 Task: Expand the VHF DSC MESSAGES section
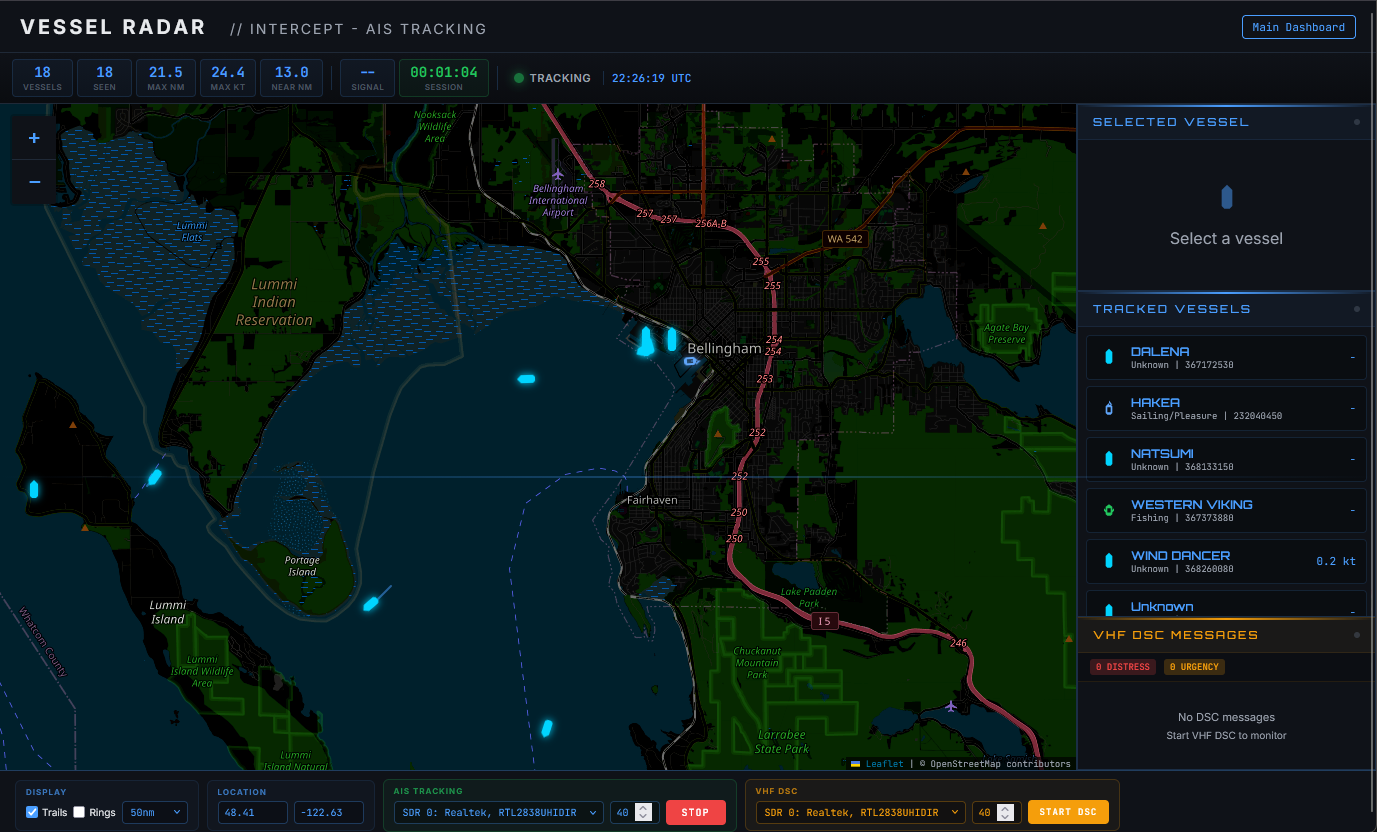[x=1175, y=635]
